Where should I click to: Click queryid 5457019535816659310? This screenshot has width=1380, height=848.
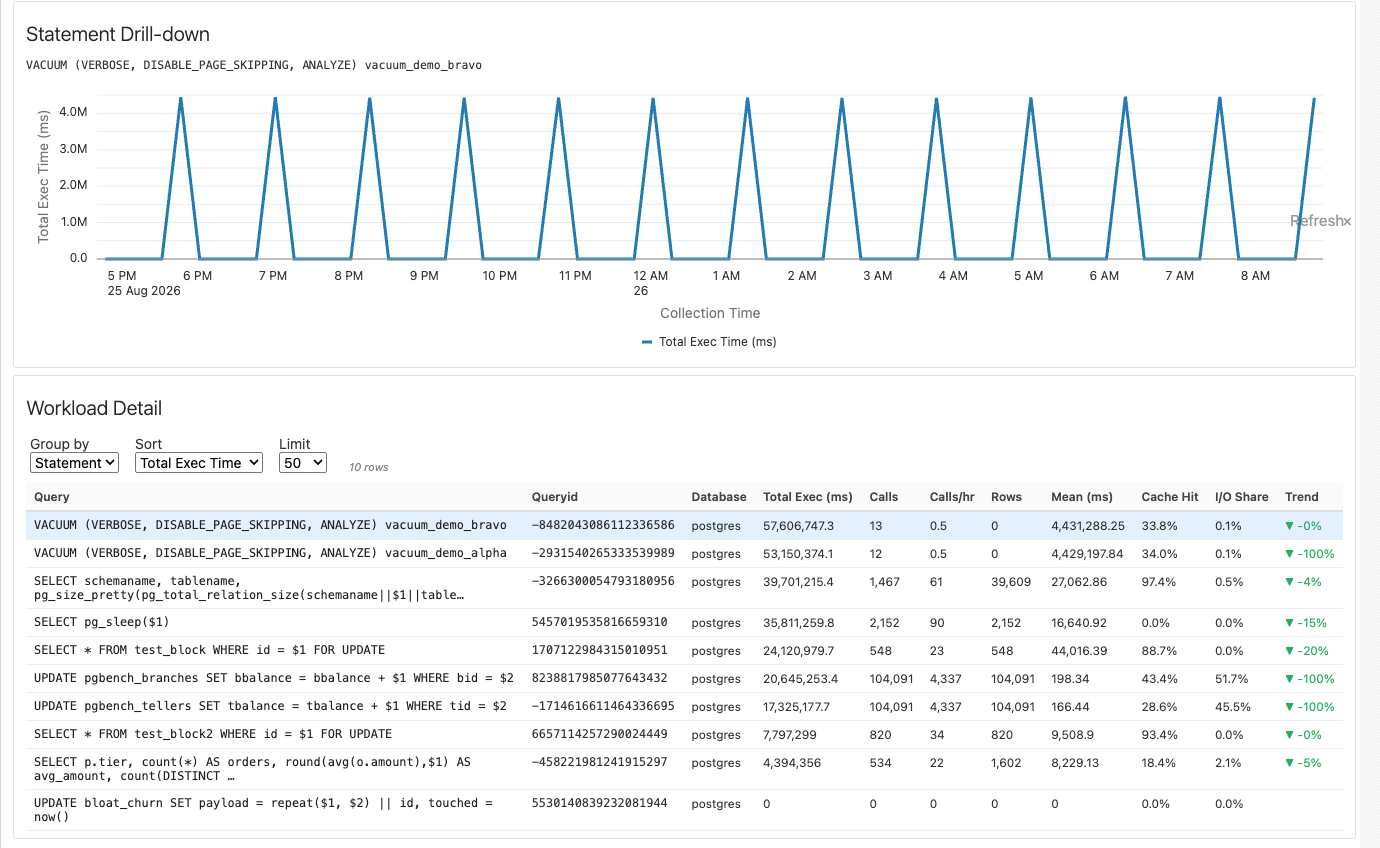pos(599,623)
